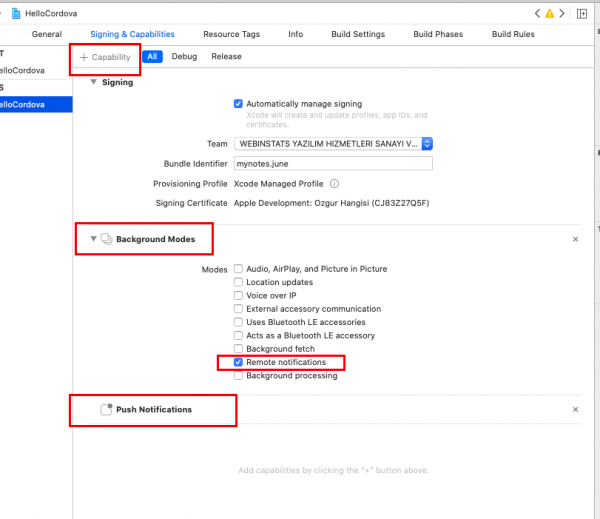Image resolution: width=600 pixels, height=519 pixels.
Task: Remove the Background Modes capability
Action: [575, 239]
